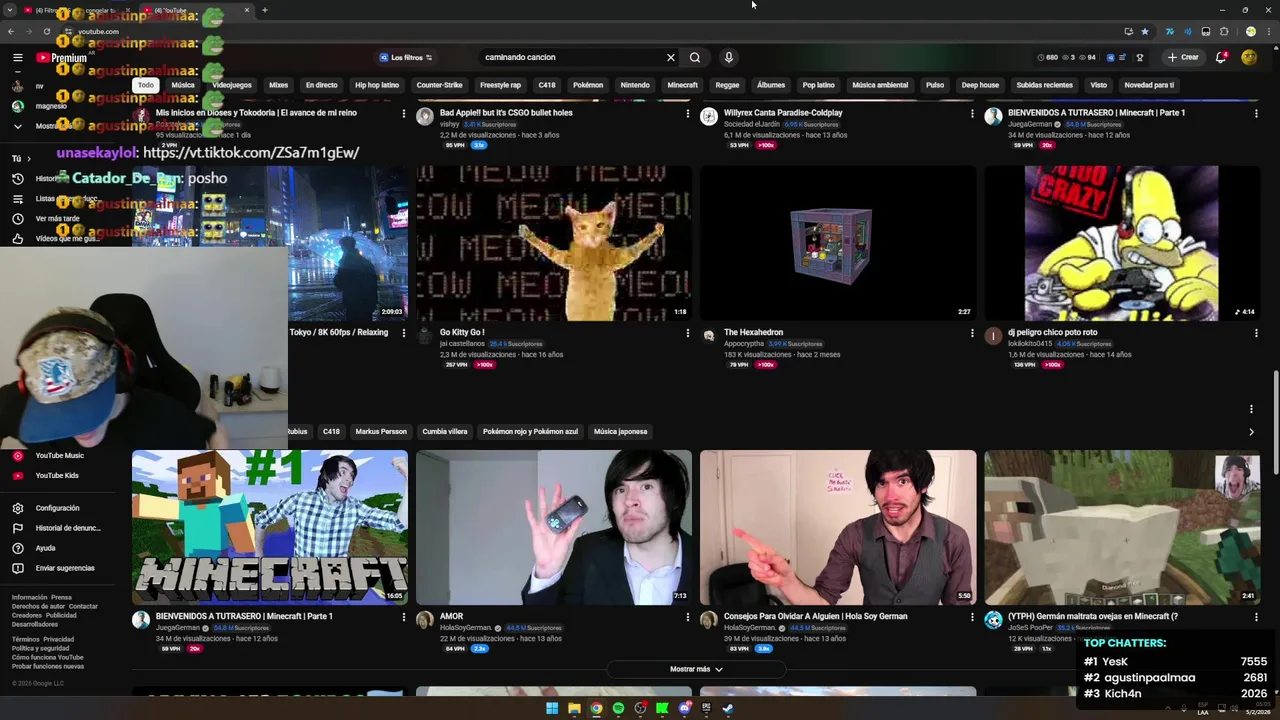Open Historial de denuncias in sidebar
The width and height of the screenshot is (1280, 720).
click(66, 528)
